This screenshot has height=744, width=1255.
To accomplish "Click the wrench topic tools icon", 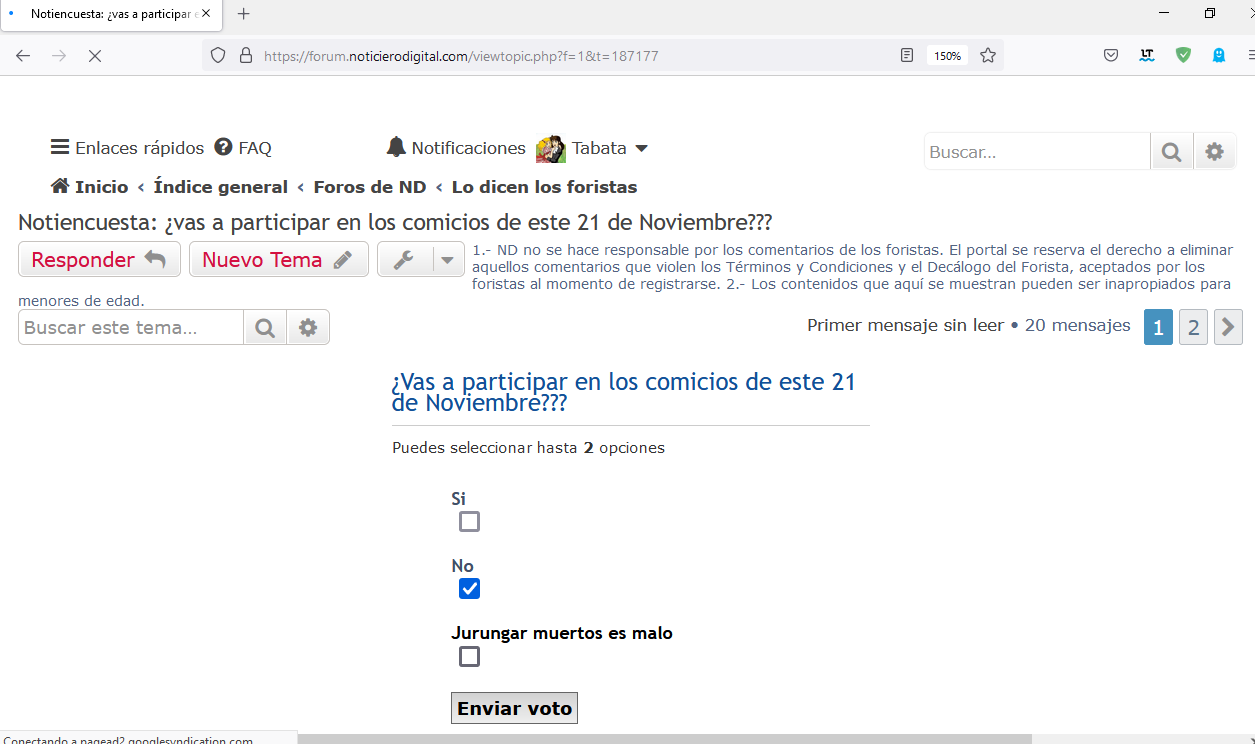I will [x=404, y=260].
